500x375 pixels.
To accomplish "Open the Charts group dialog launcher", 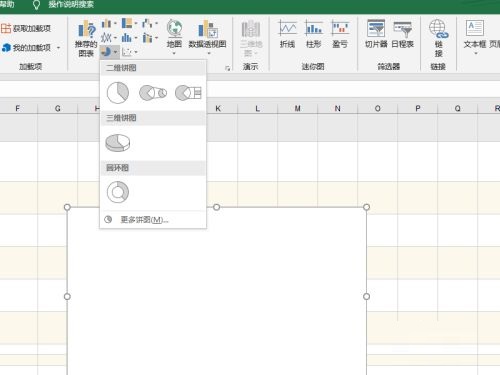I will [228, 68].
